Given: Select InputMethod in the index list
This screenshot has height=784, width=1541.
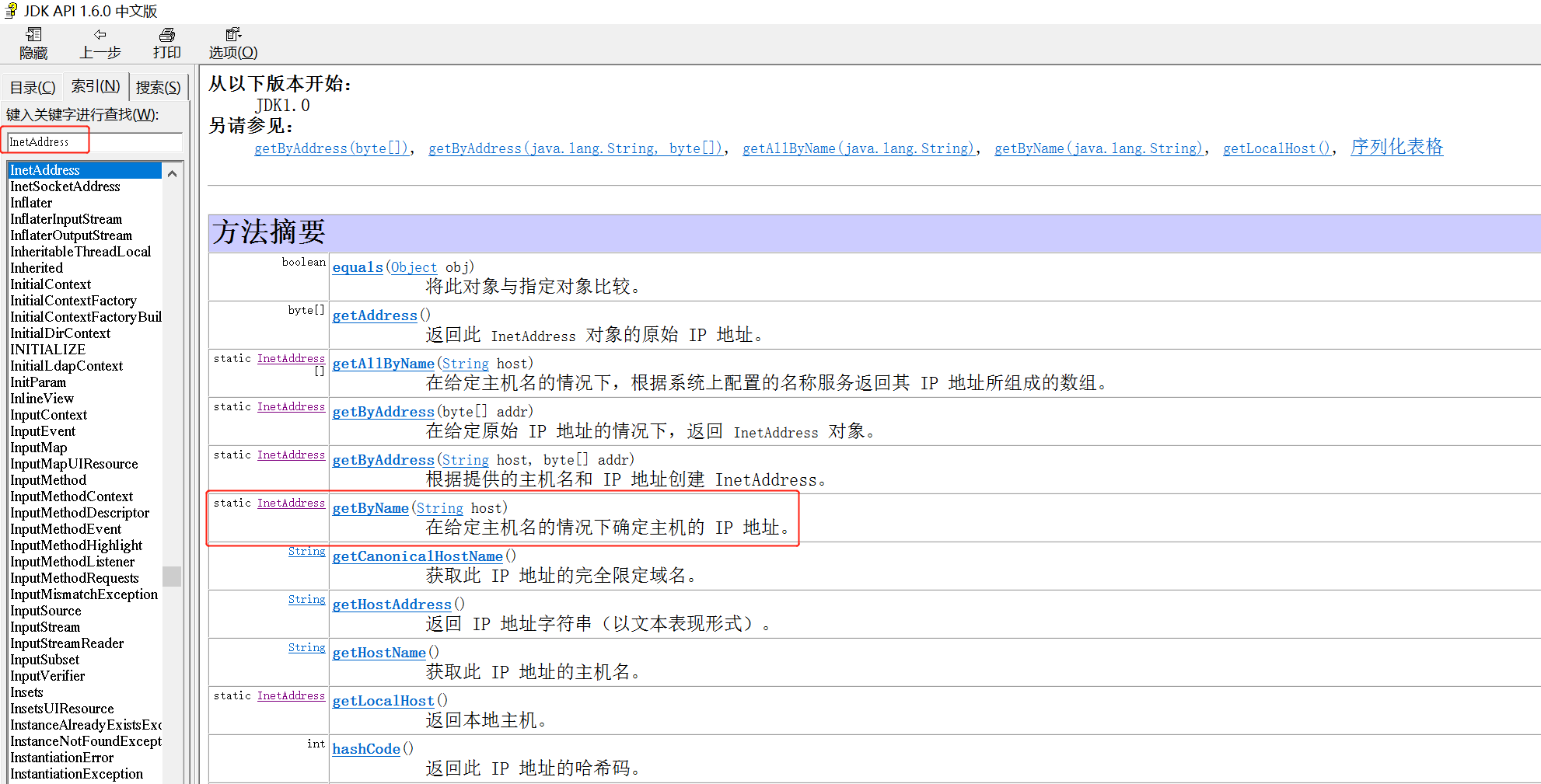Looking at the screenshot, I should (48, 480).
